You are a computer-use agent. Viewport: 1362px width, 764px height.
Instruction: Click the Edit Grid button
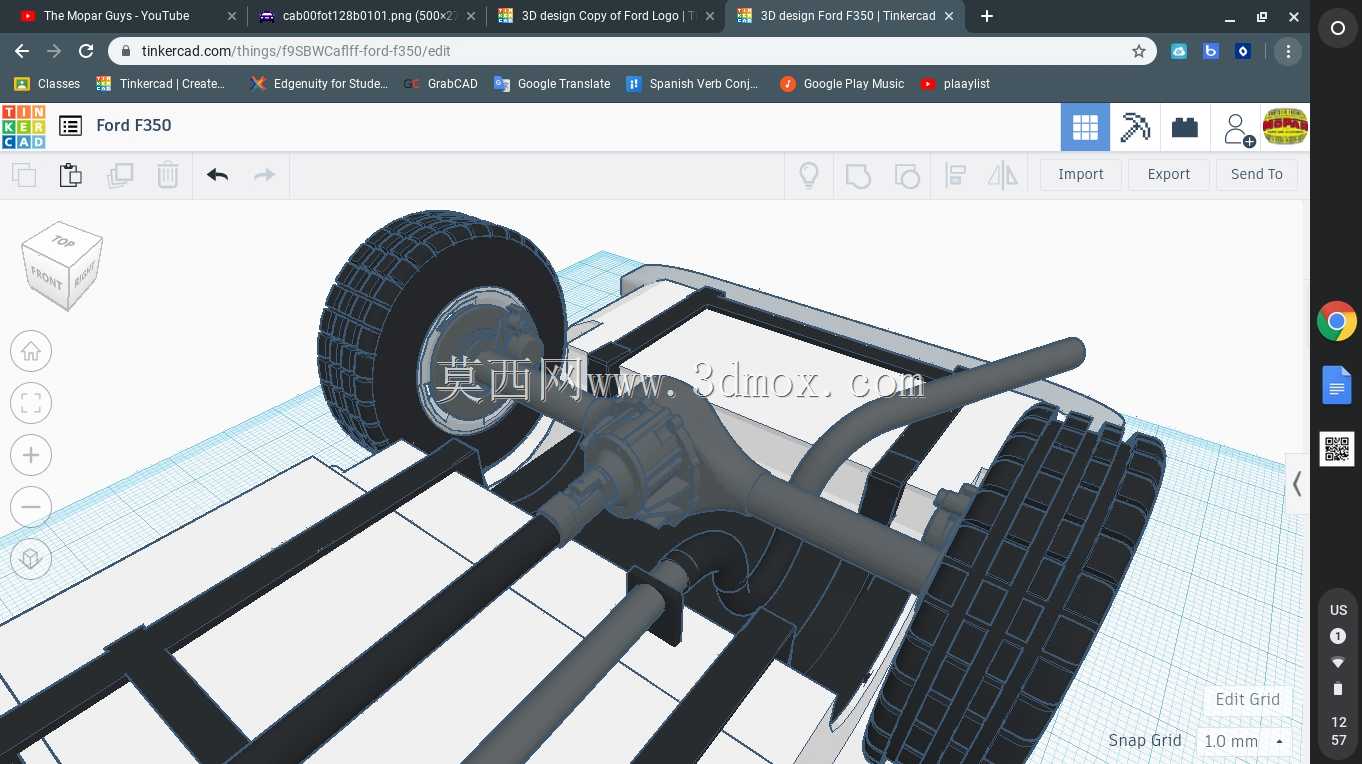click(x=1248, y=699)
